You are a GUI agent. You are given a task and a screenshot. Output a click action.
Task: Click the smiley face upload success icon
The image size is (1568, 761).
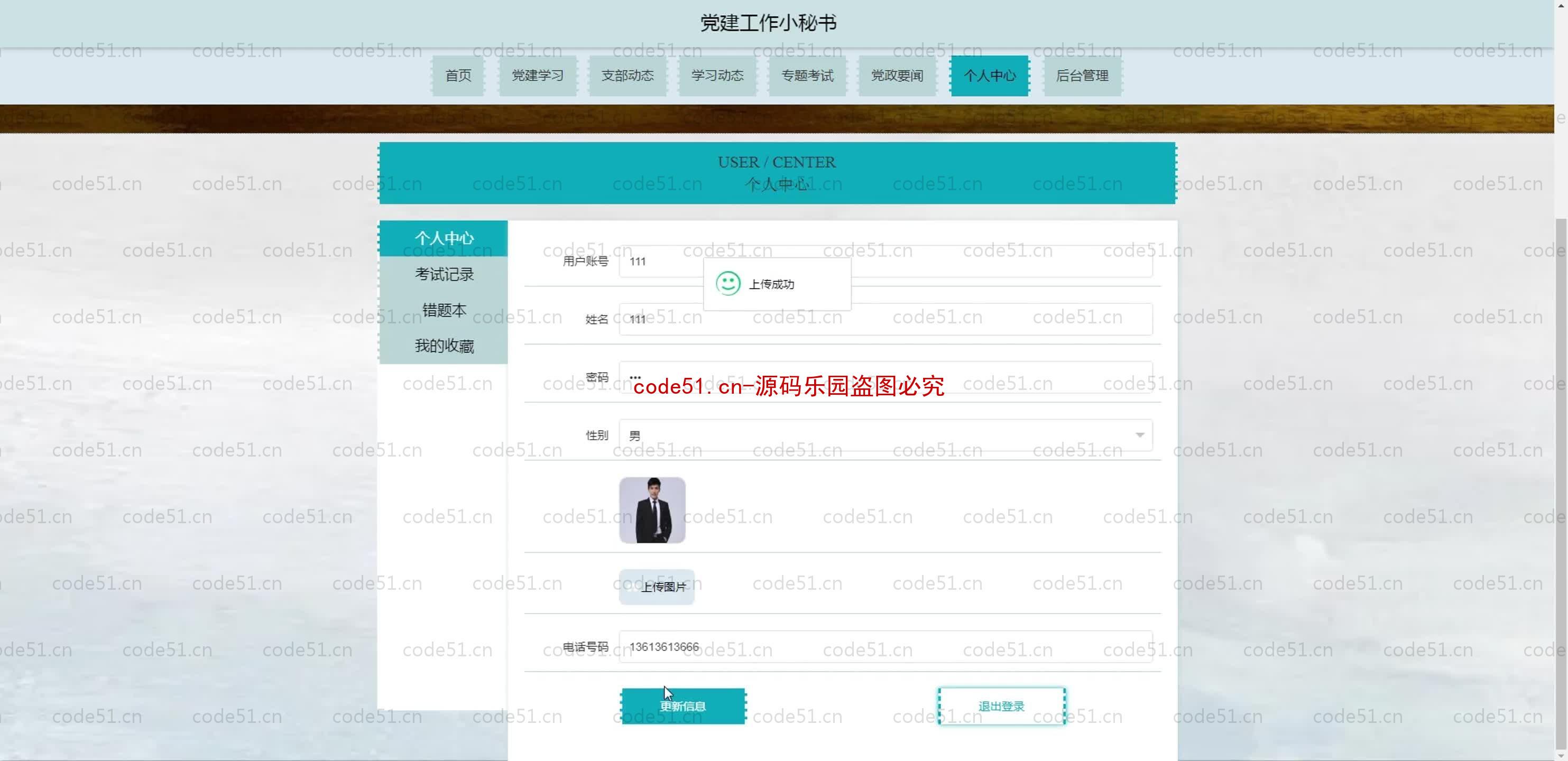(x=727, y=283)
